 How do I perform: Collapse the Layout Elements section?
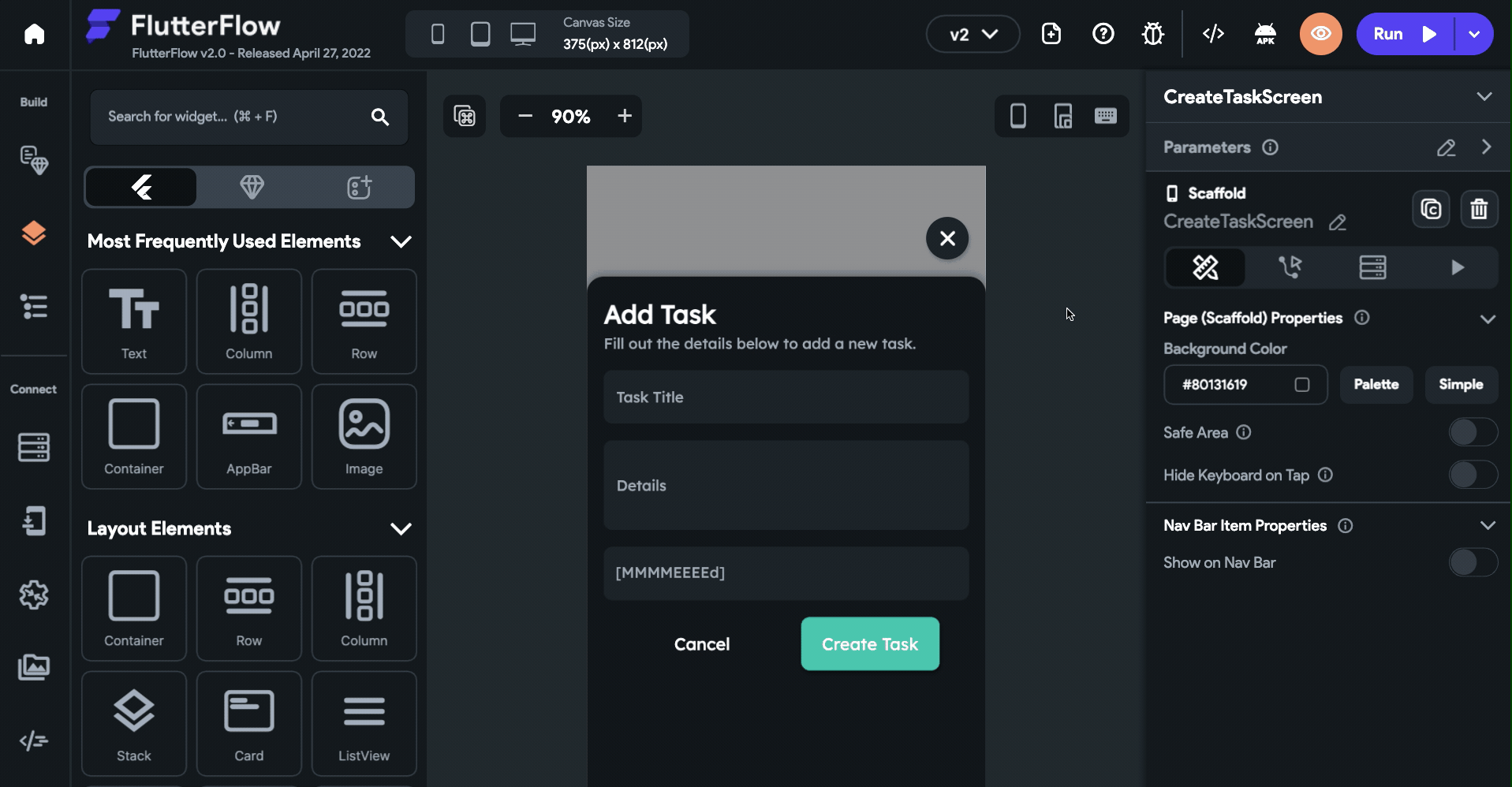pyautogui.click(x=401, y=528)
